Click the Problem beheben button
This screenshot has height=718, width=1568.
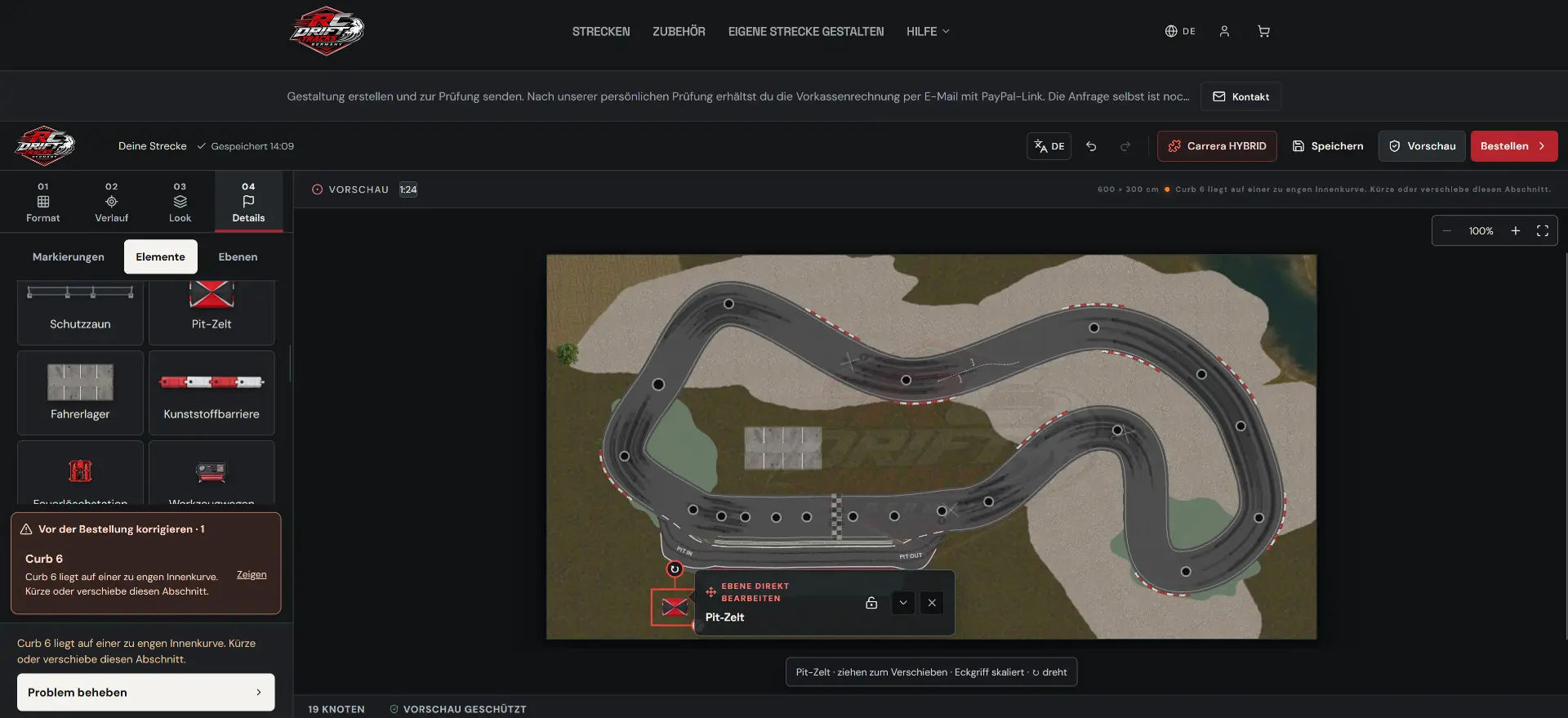click(146, 692)
